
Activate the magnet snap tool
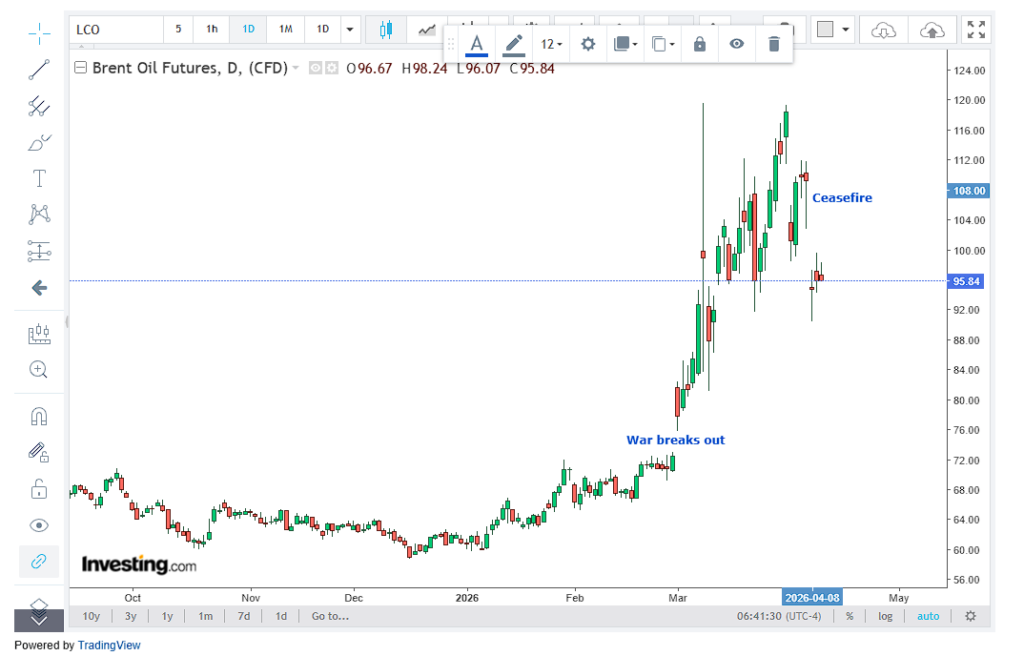(x=38, y=415)
